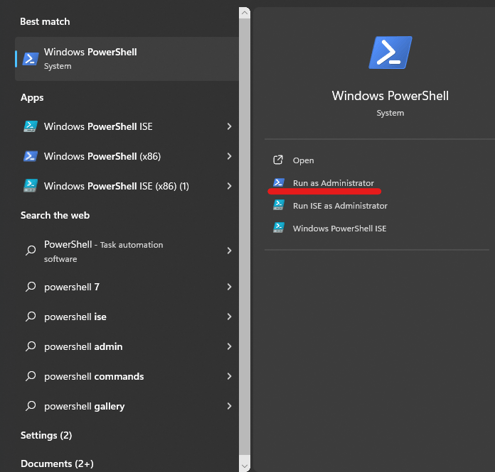495x472 pixels.
Task: Click the Run as Administrator icon
Action: coord(279,182)
